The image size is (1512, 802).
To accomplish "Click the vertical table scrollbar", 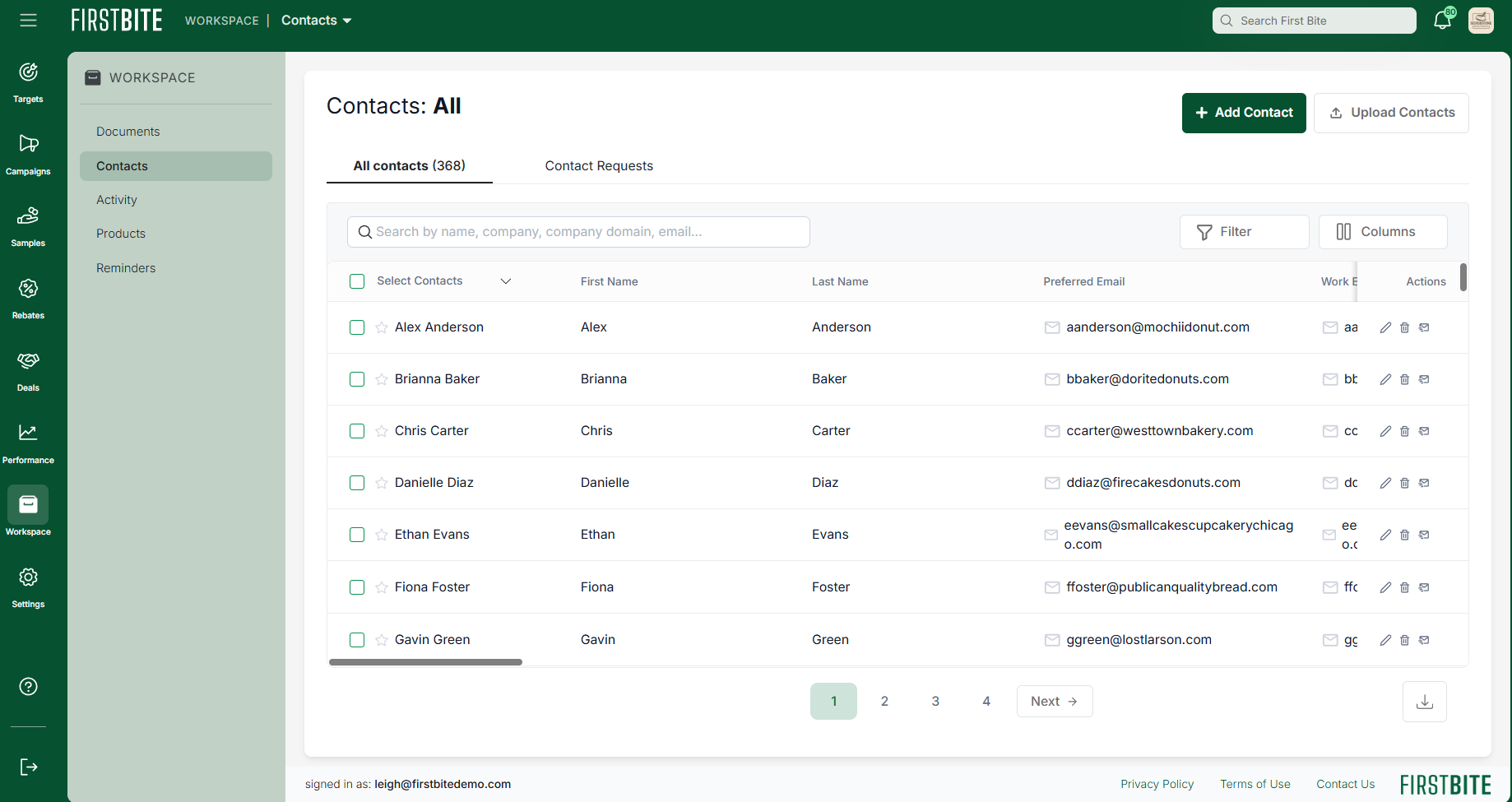I will pyautogui.click(x=1463, y=277).
